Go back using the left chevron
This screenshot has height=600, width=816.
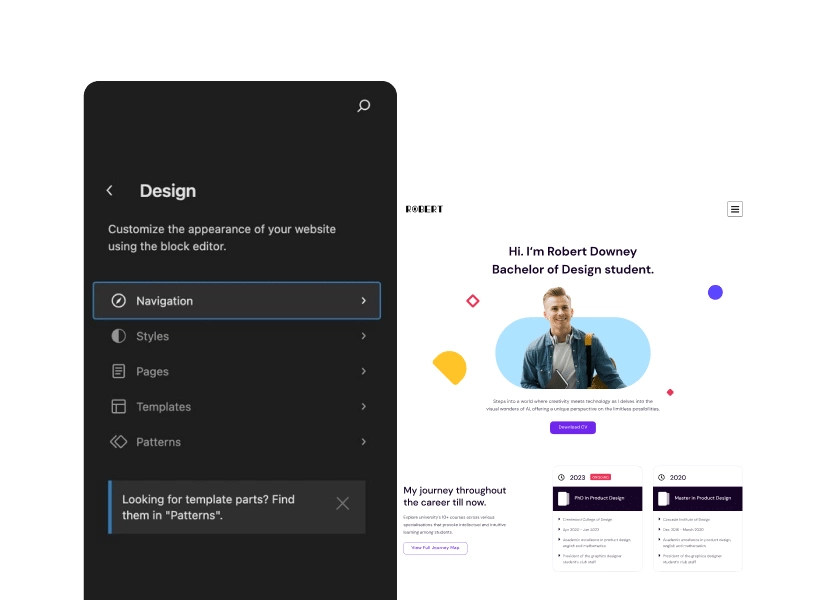pos(110,191)
